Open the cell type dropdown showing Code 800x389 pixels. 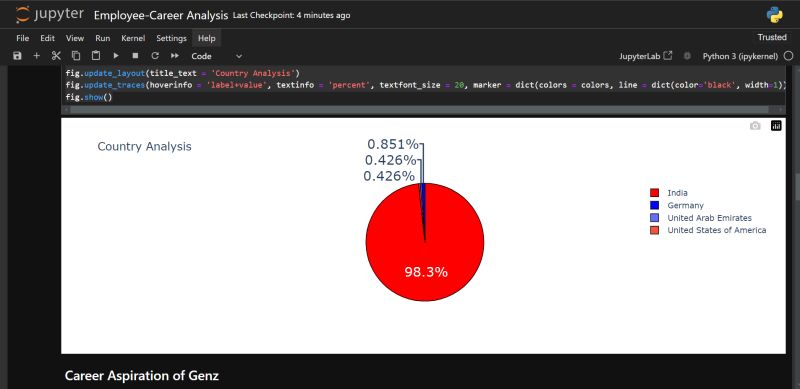tap(216, 56)
